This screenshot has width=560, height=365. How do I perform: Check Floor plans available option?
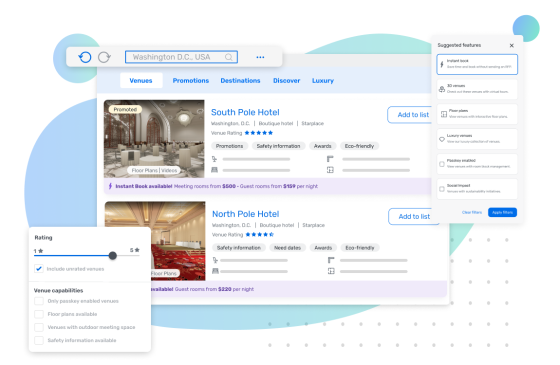point(39,314)
